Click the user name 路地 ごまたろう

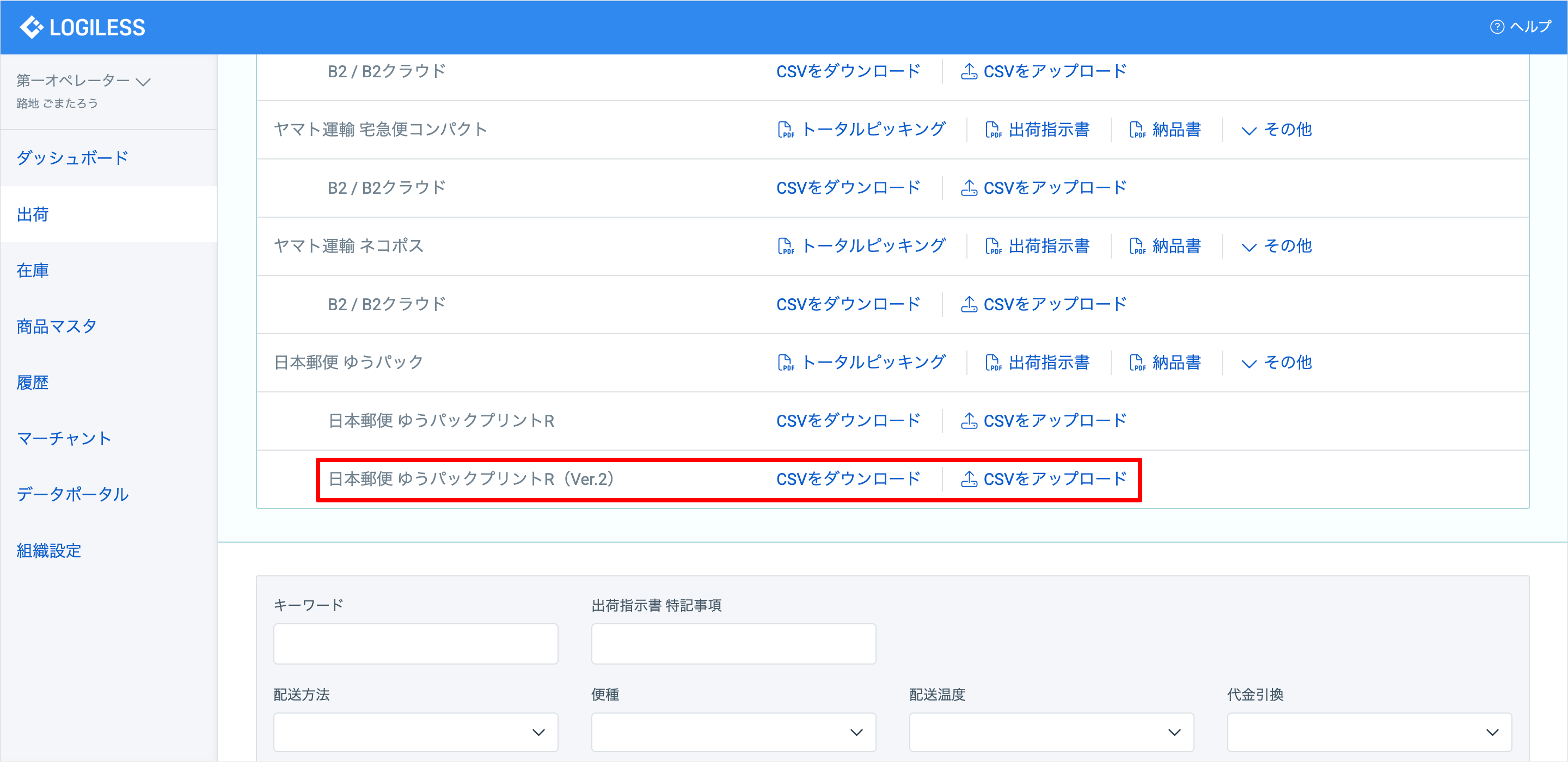tap(57, 103)
